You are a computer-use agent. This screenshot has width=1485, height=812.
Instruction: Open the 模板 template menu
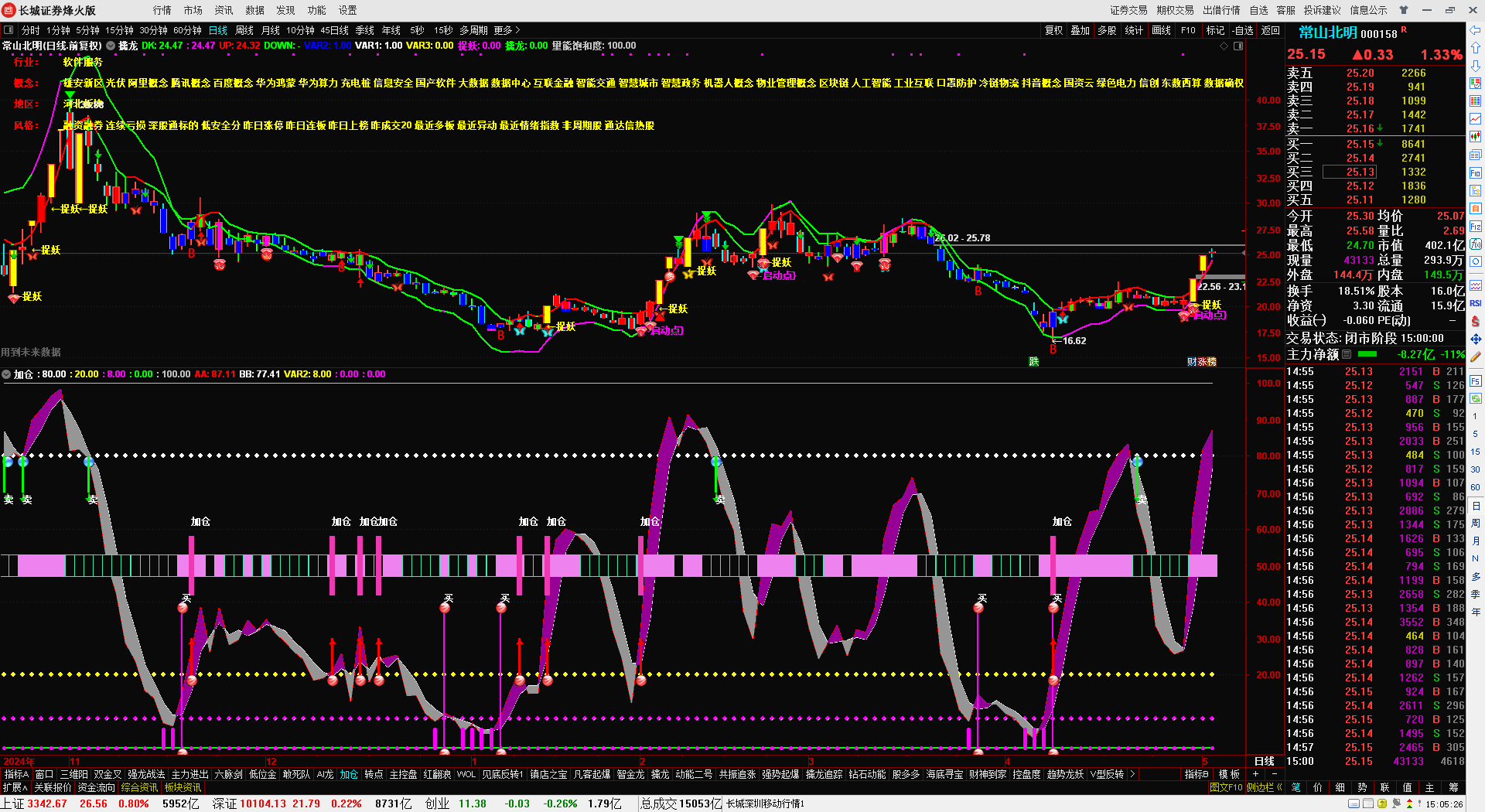[x=1229, y=774]
